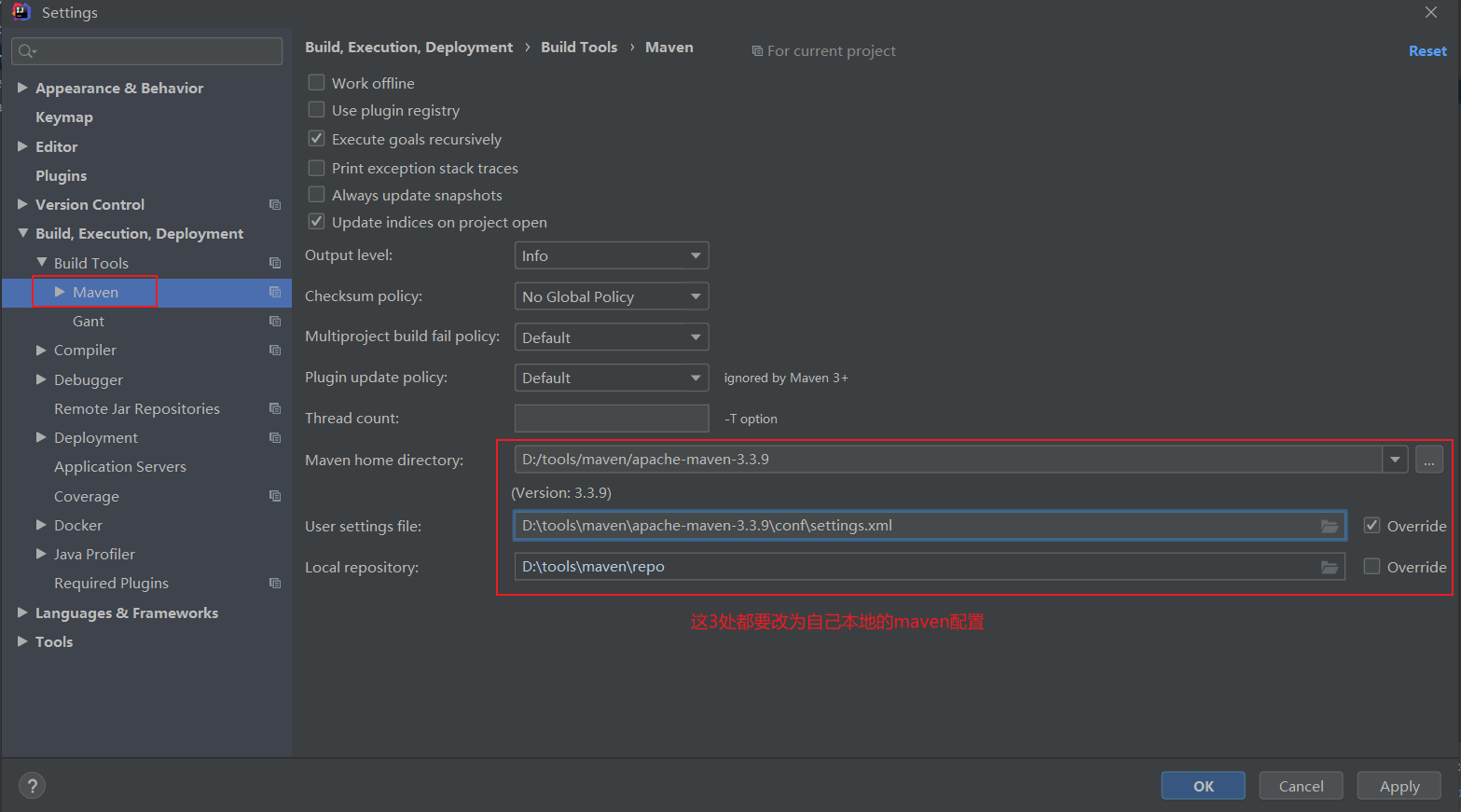Click folder icon in User settings file field
The image size is (1461, 812).
[1330, 526]
